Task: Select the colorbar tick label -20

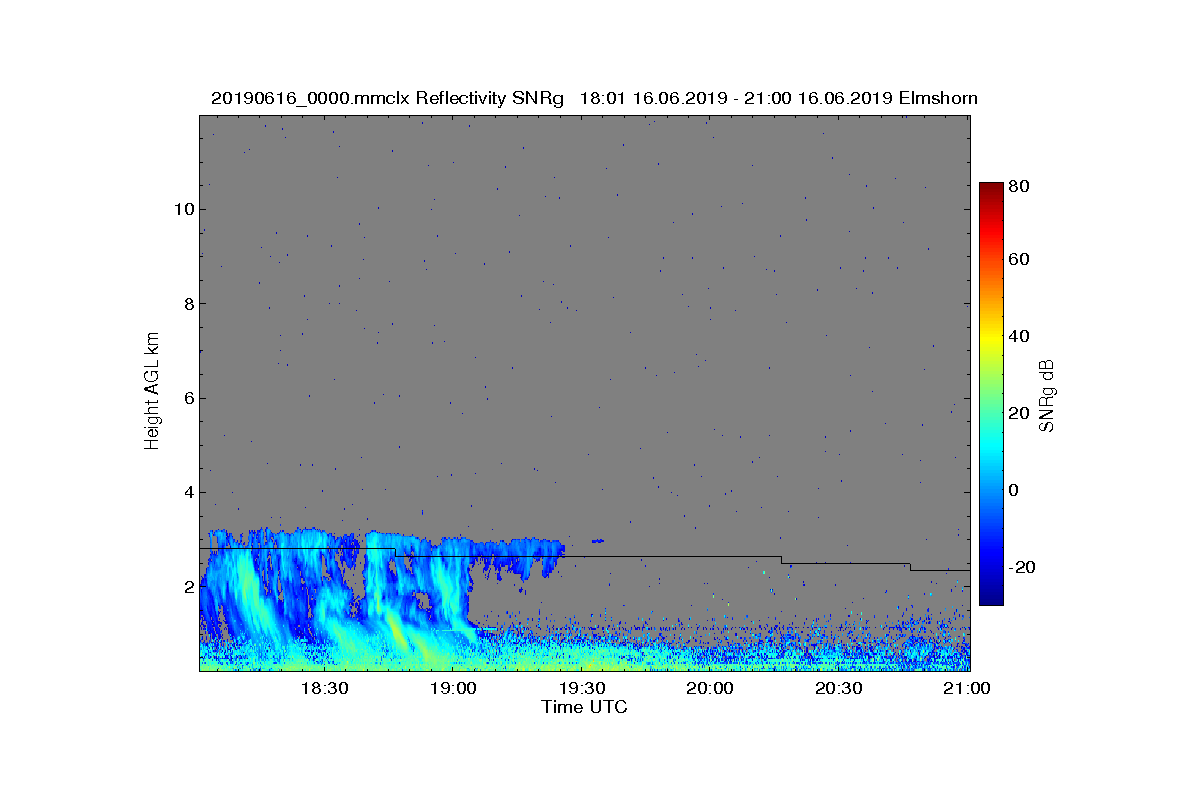Action: tap(1023, 567)
